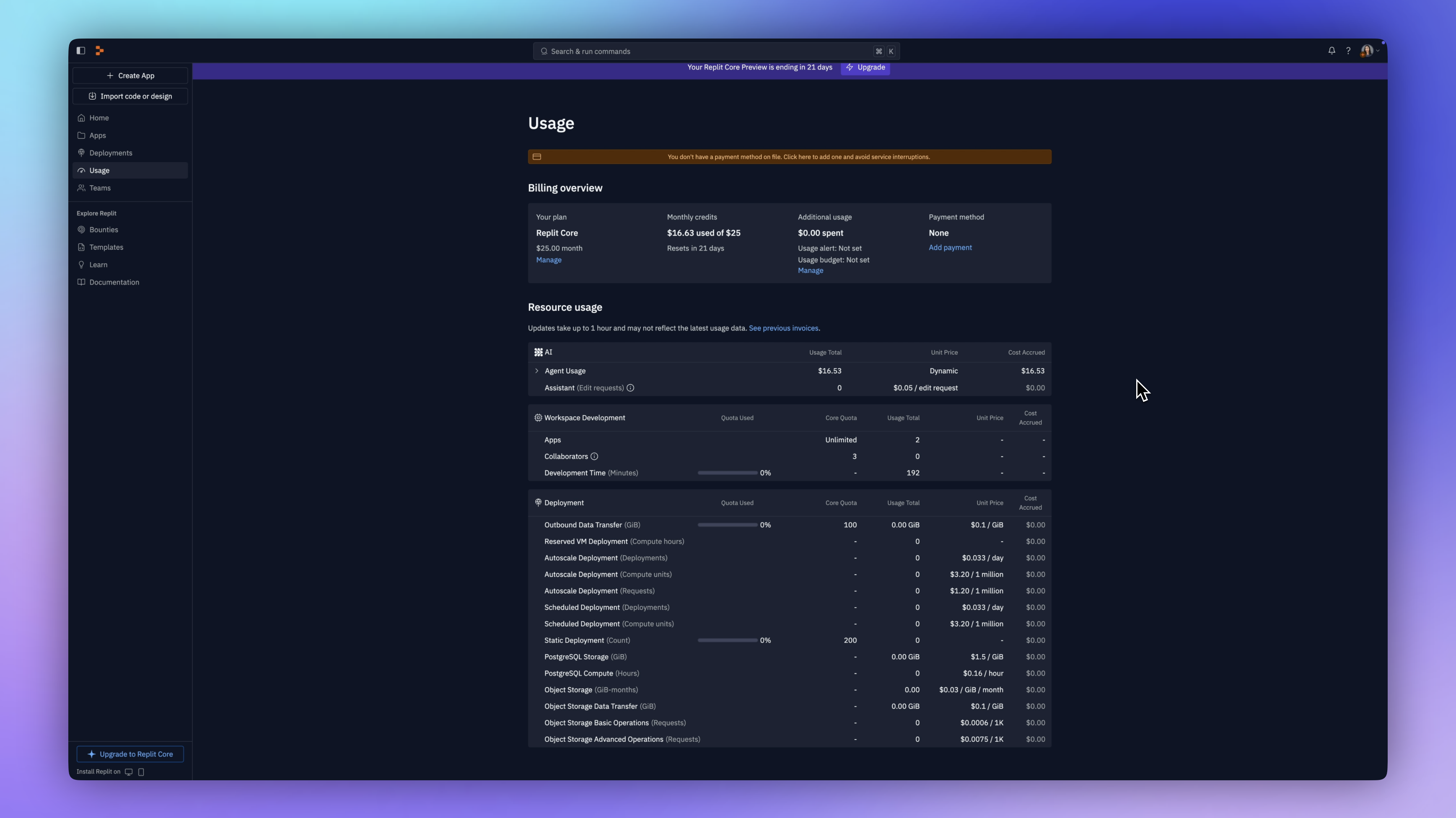Click the Bounties icon
This screenshot has width=1456, height=818.
[x=81, y=230]
